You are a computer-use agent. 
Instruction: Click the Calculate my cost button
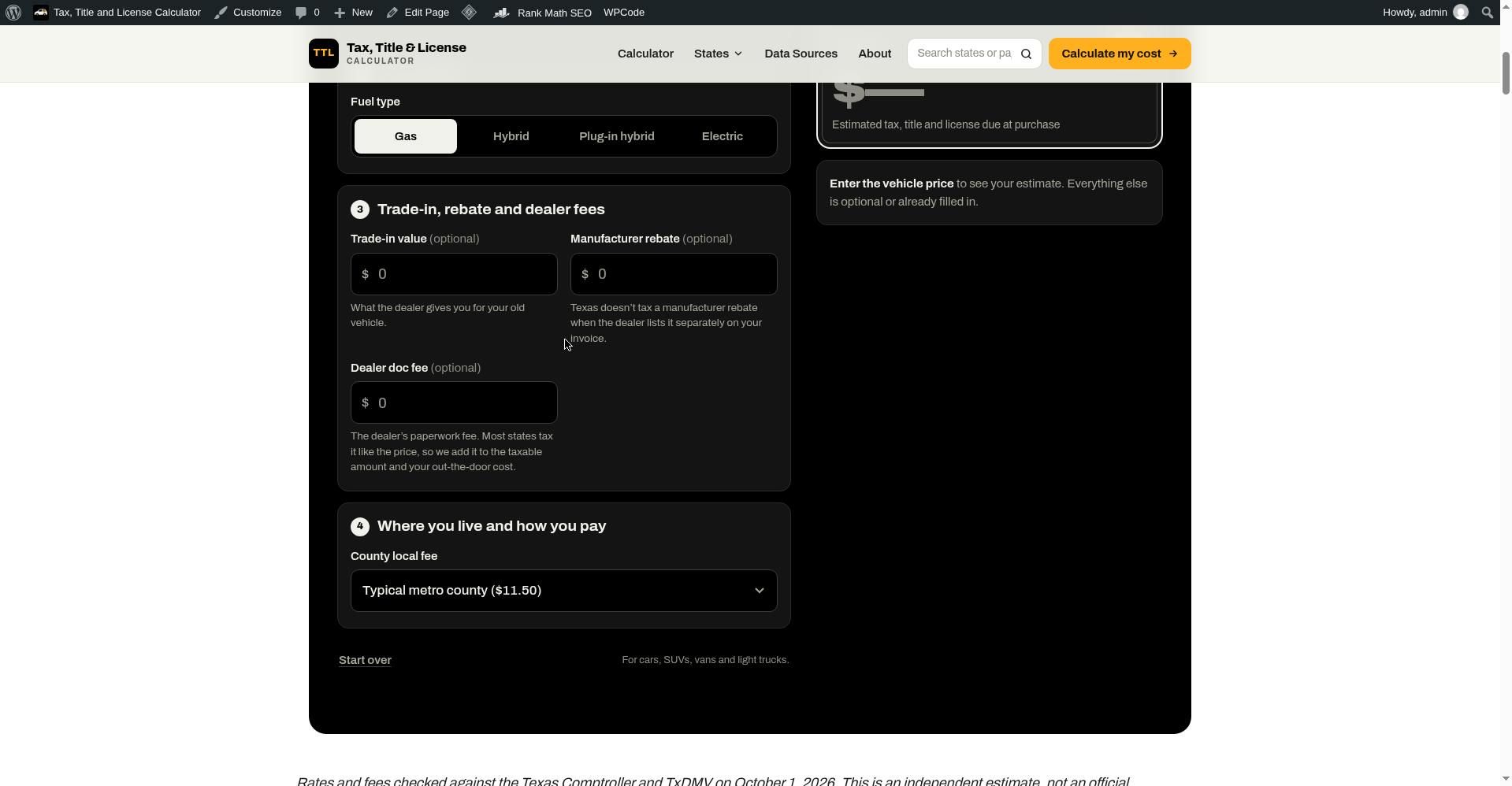click(x=1120, y=54)
